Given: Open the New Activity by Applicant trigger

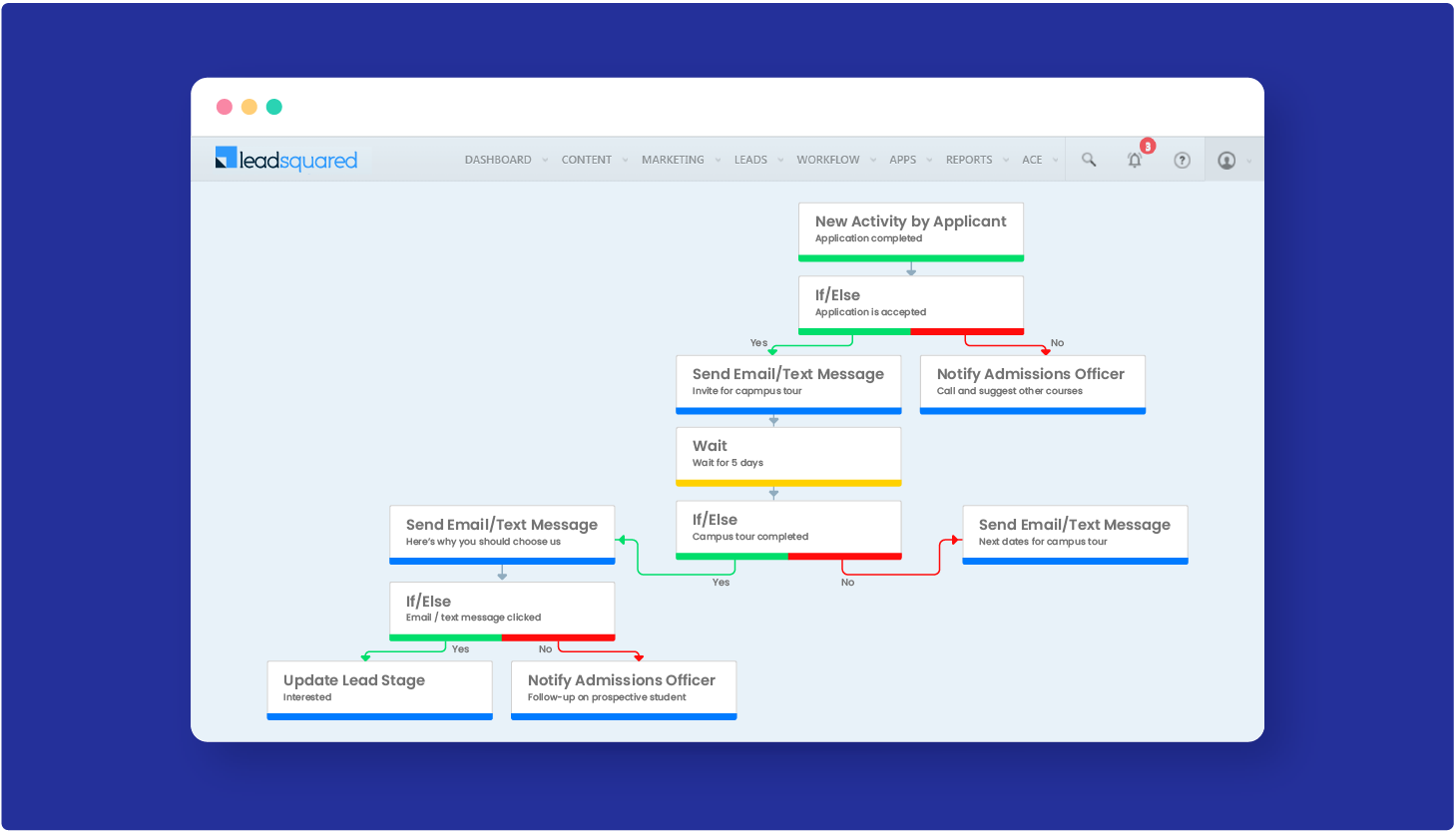Looking at the screenshot, I should [910, 230].
